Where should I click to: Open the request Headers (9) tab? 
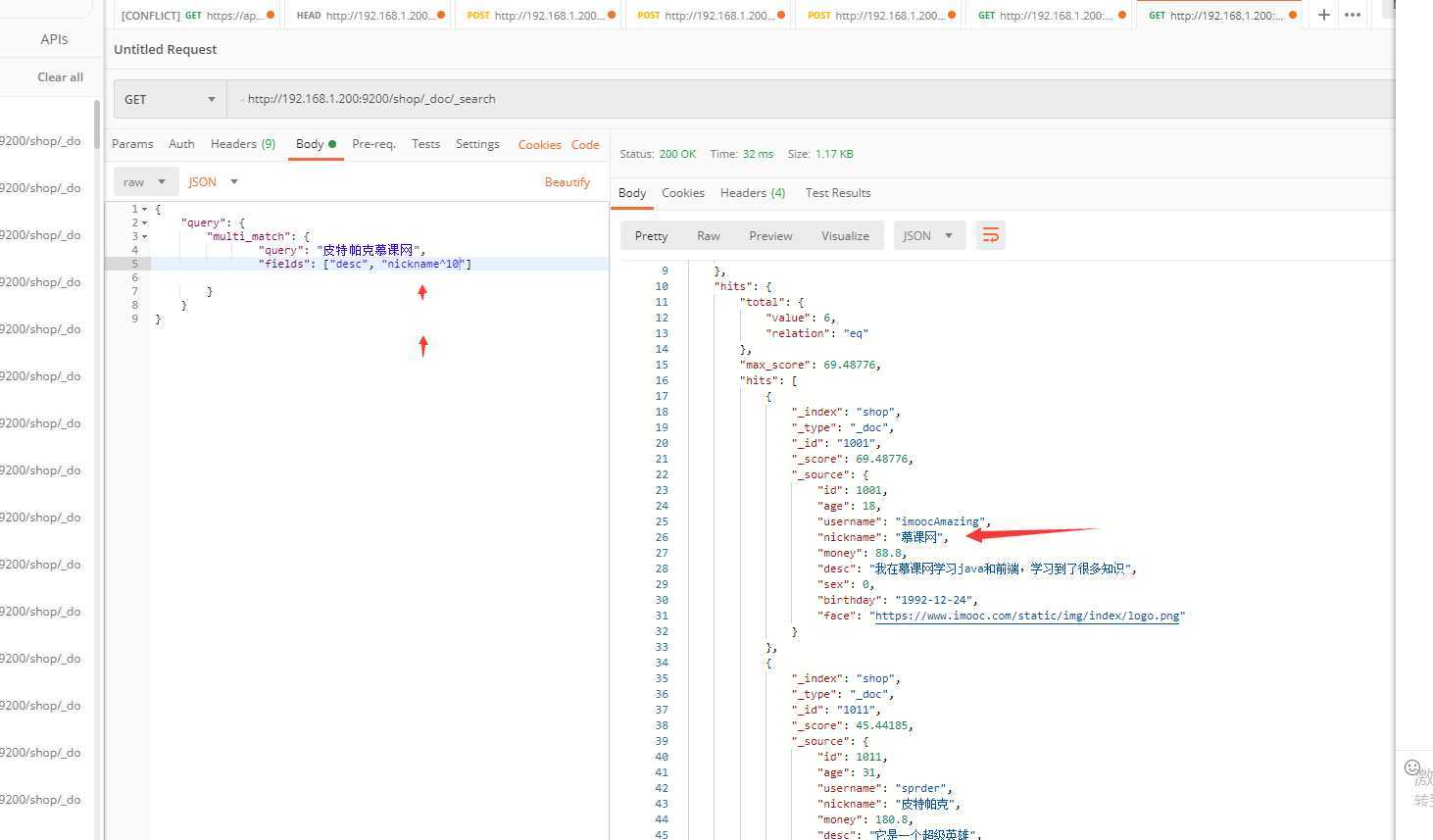click(x=243, y=144)
